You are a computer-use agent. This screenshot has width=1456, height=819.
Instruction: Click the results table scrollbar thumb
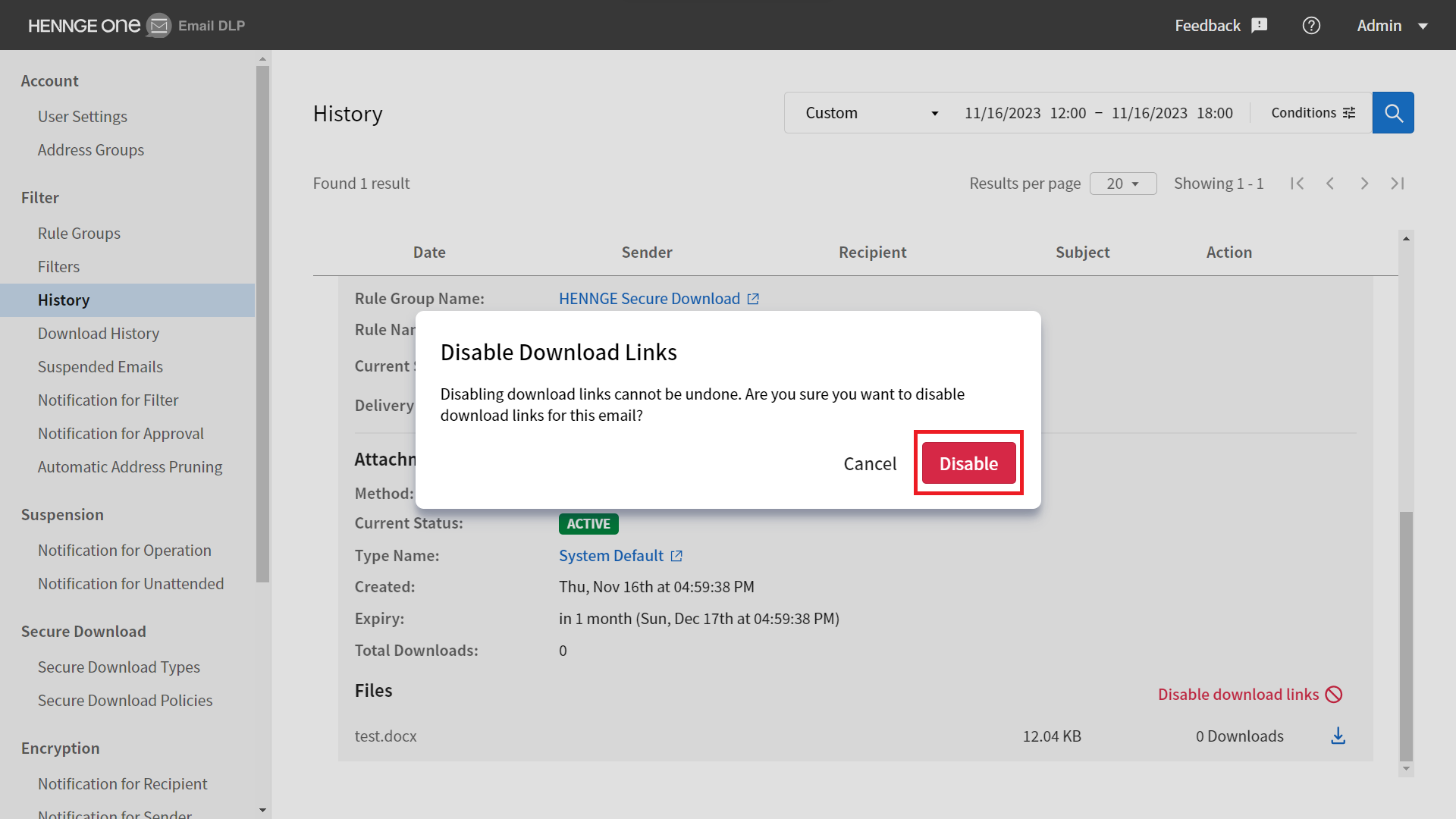click(1406, 636)
